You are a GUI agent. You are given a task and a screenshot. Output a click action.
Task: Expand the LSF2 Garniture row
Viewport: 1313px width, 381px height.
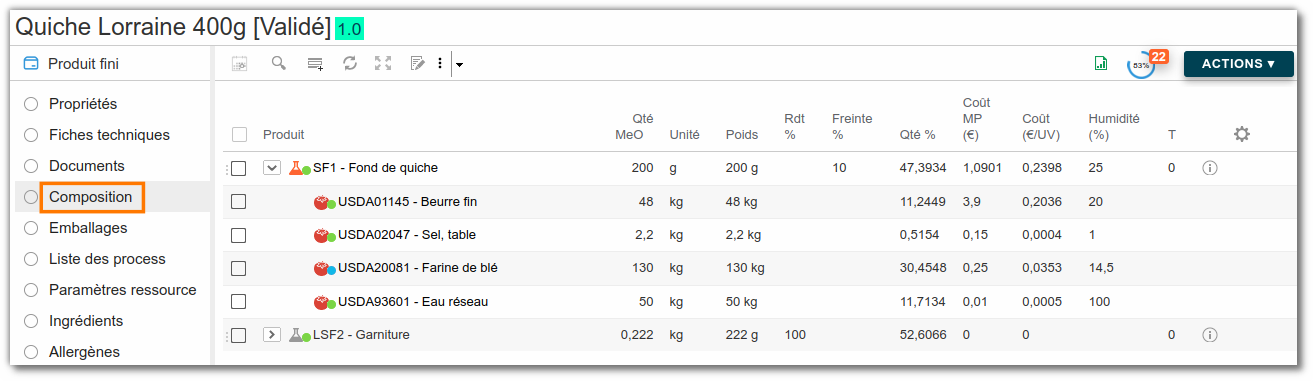271,335
